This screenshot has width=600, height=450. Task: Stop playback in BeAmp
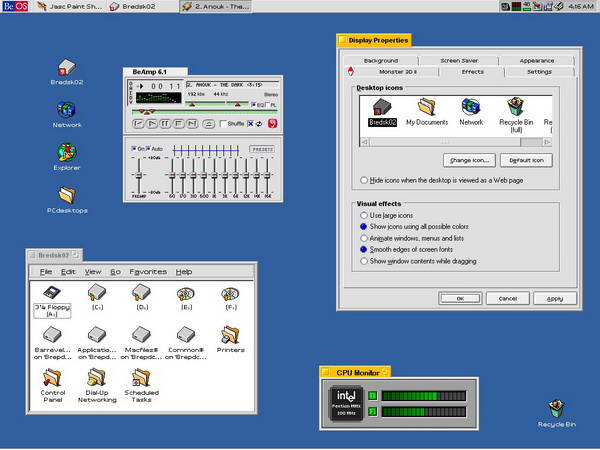point(178,124)
